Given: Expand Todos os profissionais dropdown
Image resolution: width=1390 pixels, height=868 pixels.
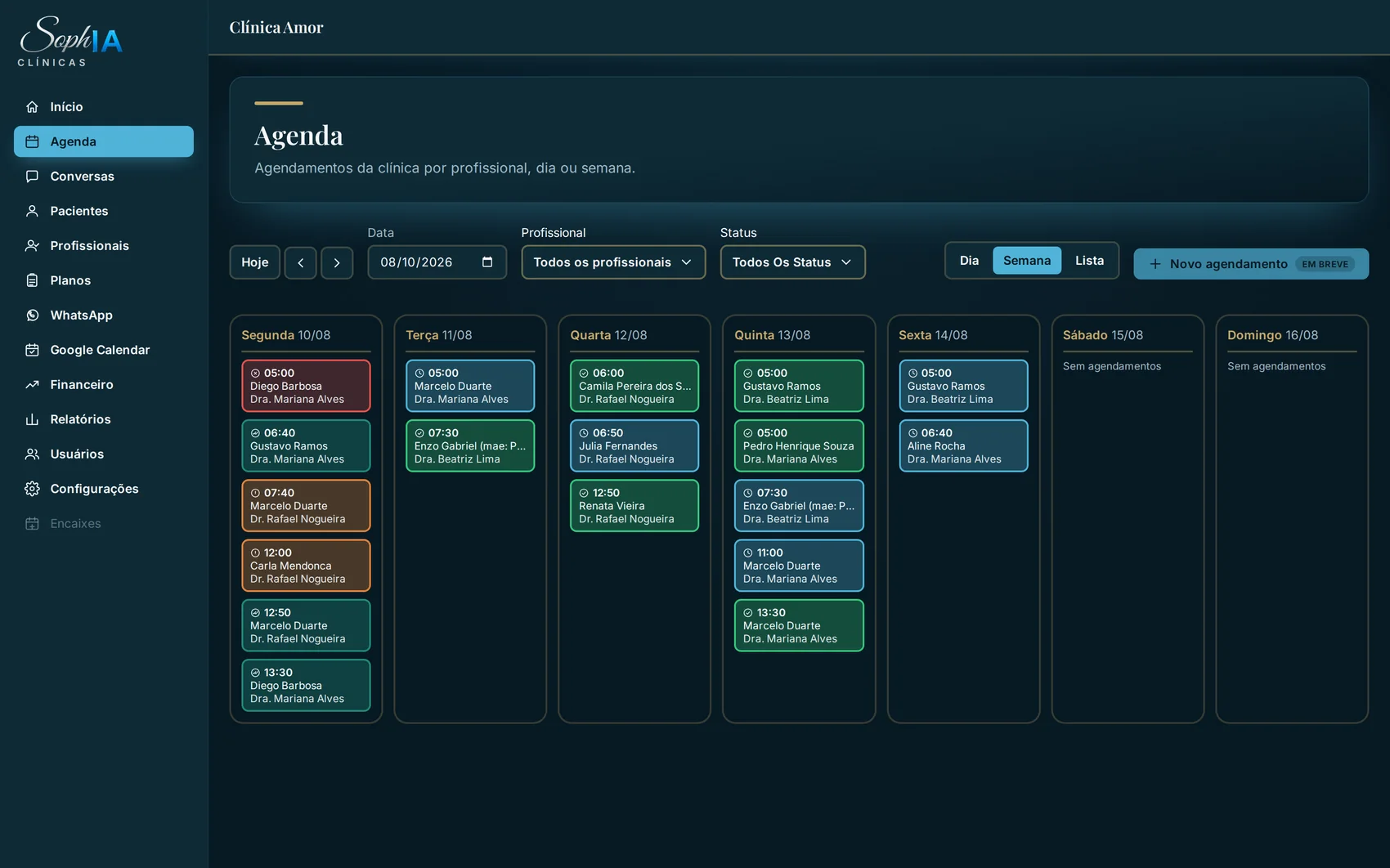Looking at the screenshot, I should point(613,262).
